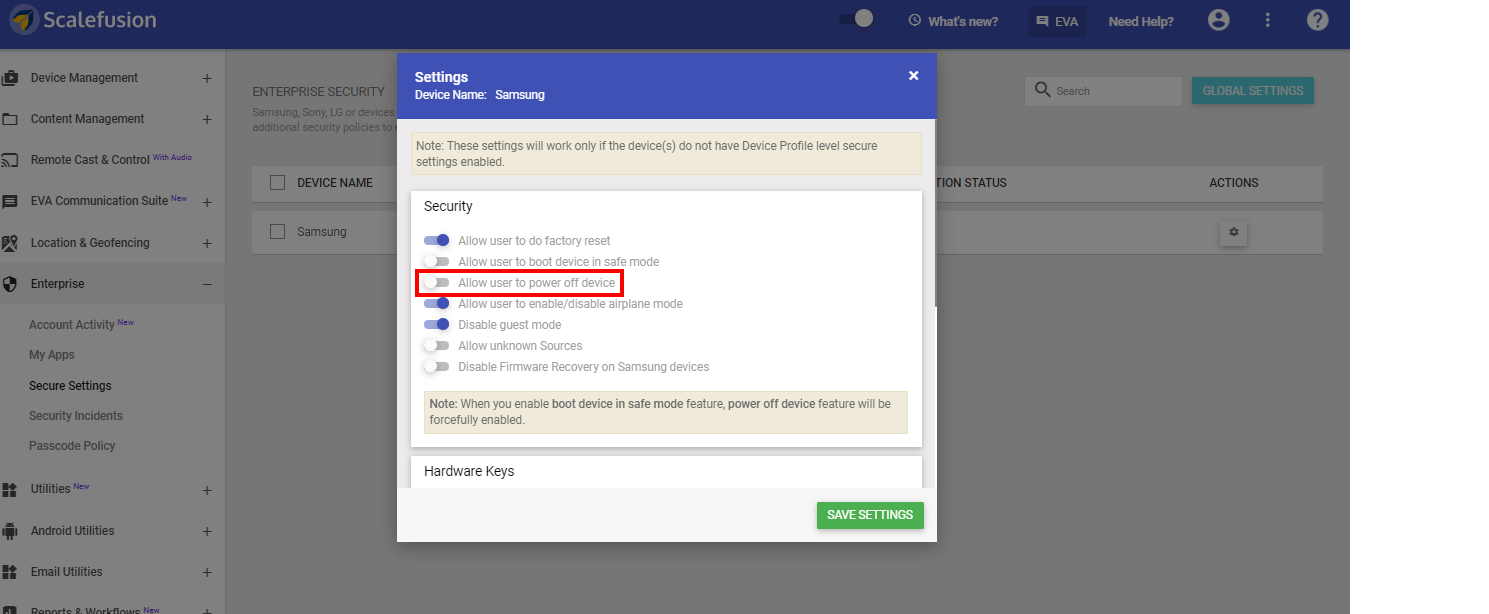The width and height of the screenshot is (1489, 614).
Task: Click the Utilities sidebar icon
Action: point(10,489)
